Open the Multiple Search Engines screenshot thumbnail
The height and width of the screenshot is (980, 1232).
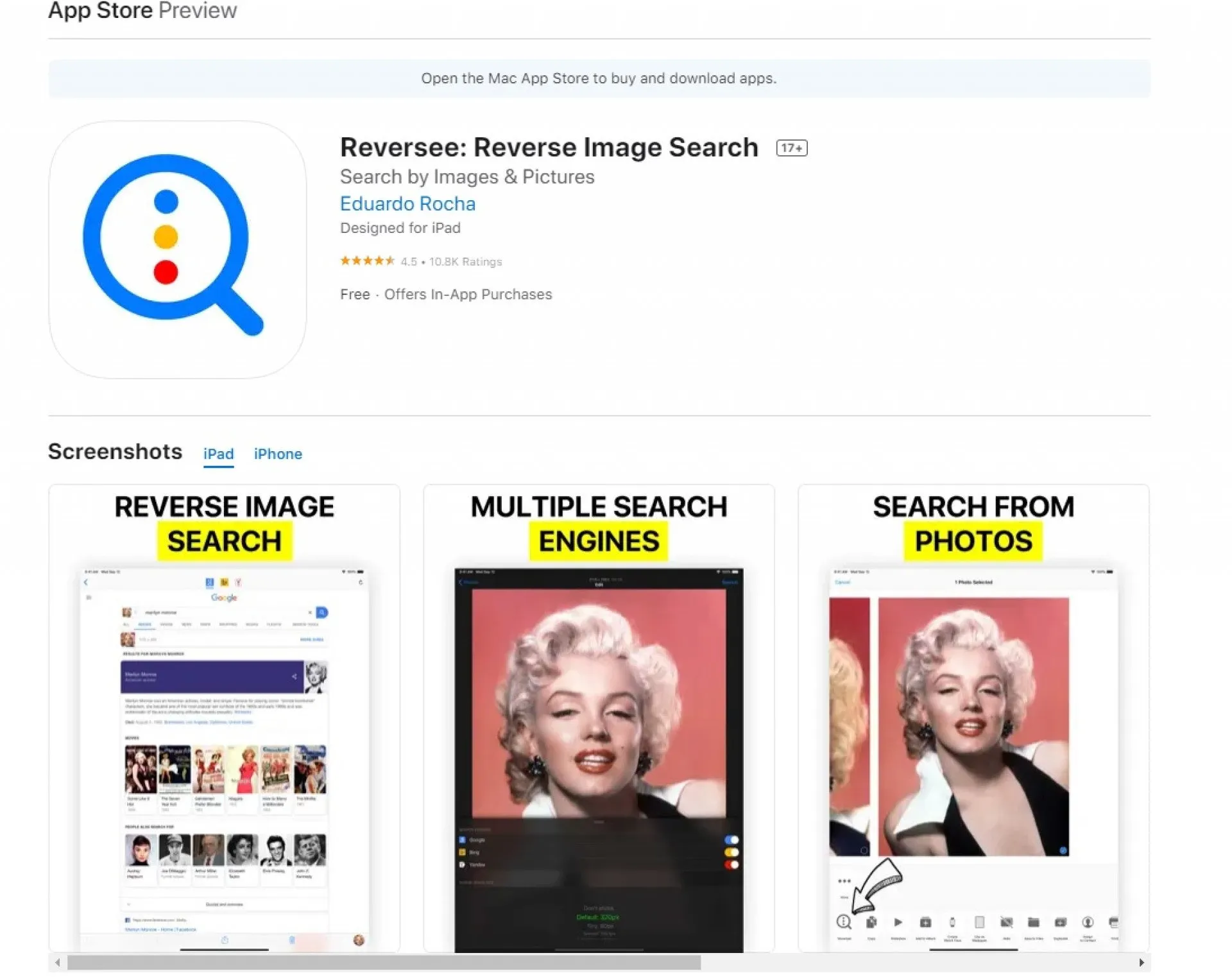coord(599,718)
